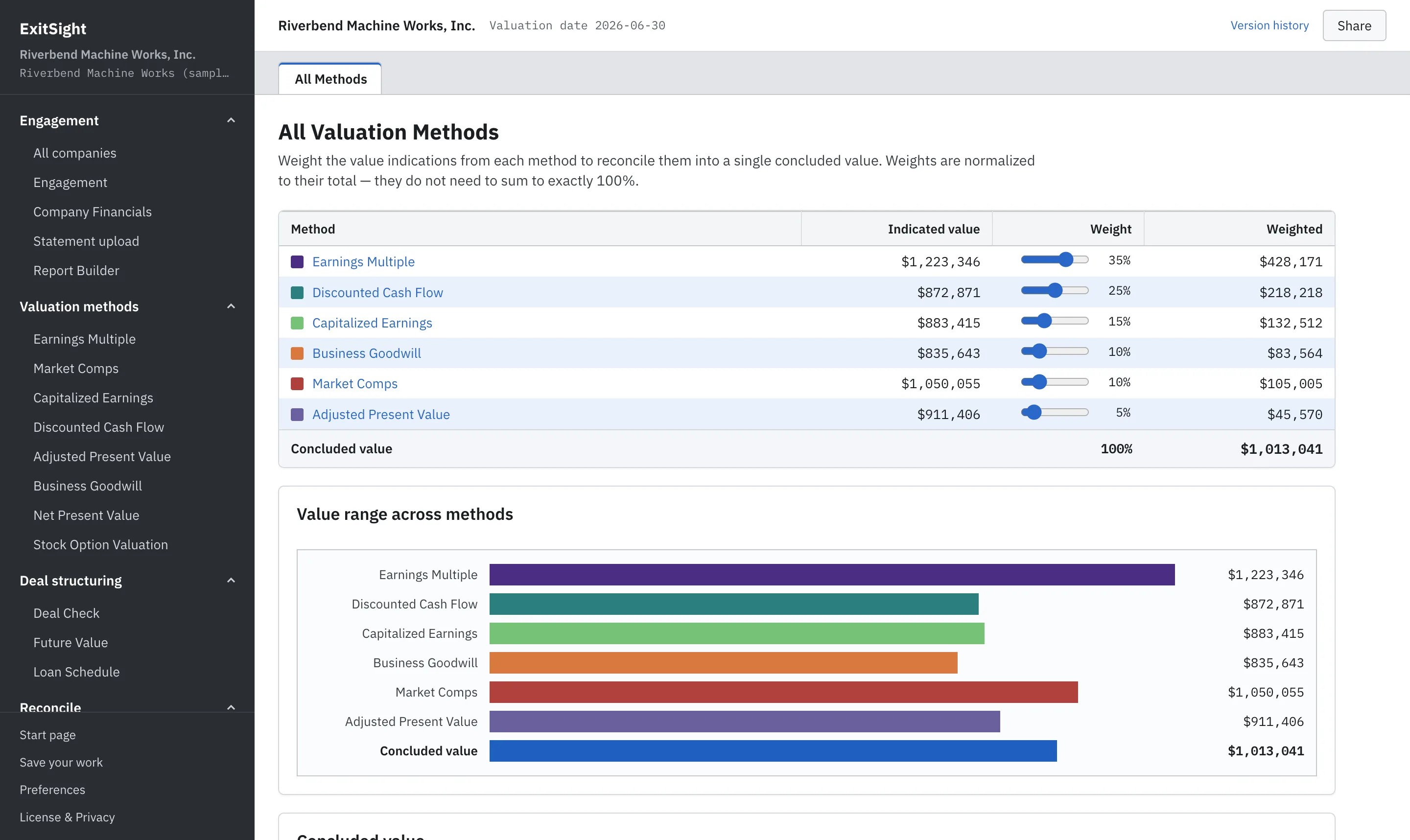Viewport: 1410px width, 840px height.
Task: Click the purple Earnings Multiple color swatch
Action: 297,261
